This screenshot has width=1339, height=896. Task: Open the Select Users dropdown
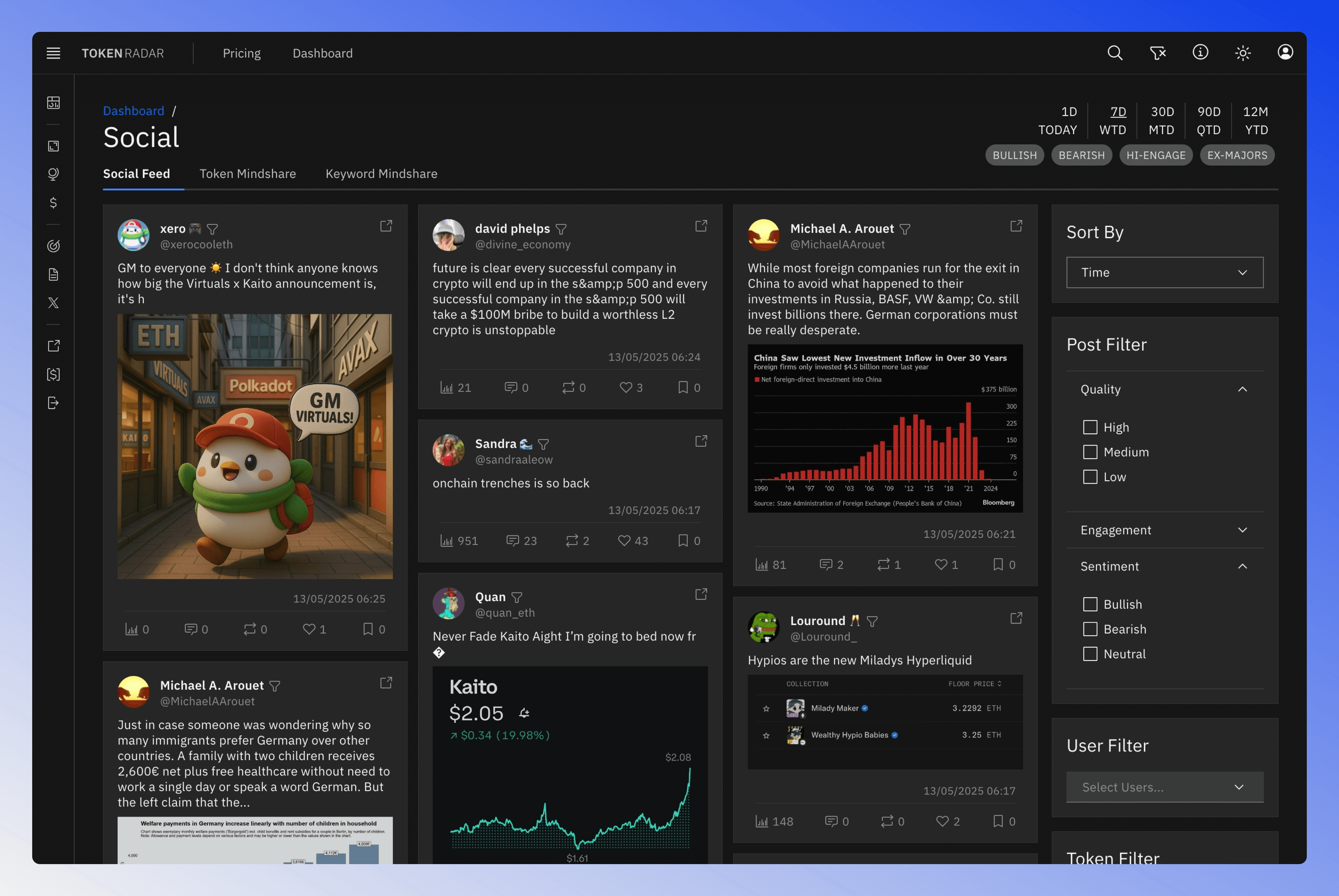pos(1164,788)
